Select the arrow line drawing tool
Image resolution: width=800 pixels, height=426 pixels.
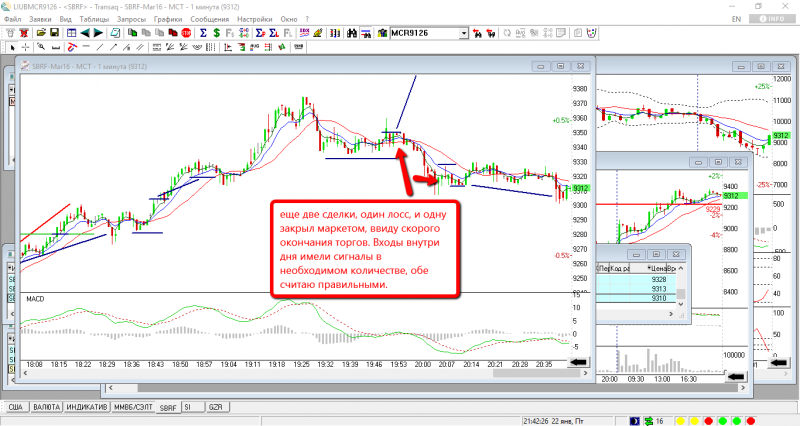point(113,47)
